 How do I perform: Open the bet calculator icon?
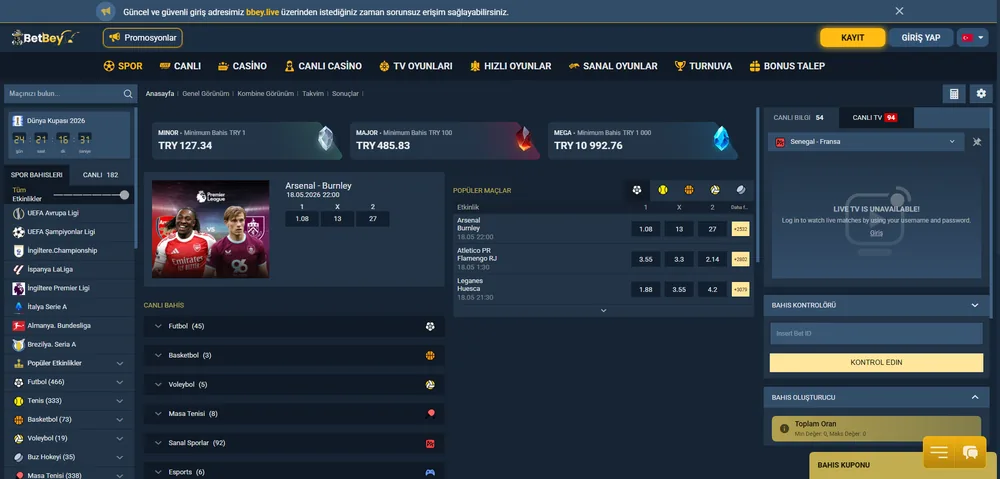pos(954,94)
